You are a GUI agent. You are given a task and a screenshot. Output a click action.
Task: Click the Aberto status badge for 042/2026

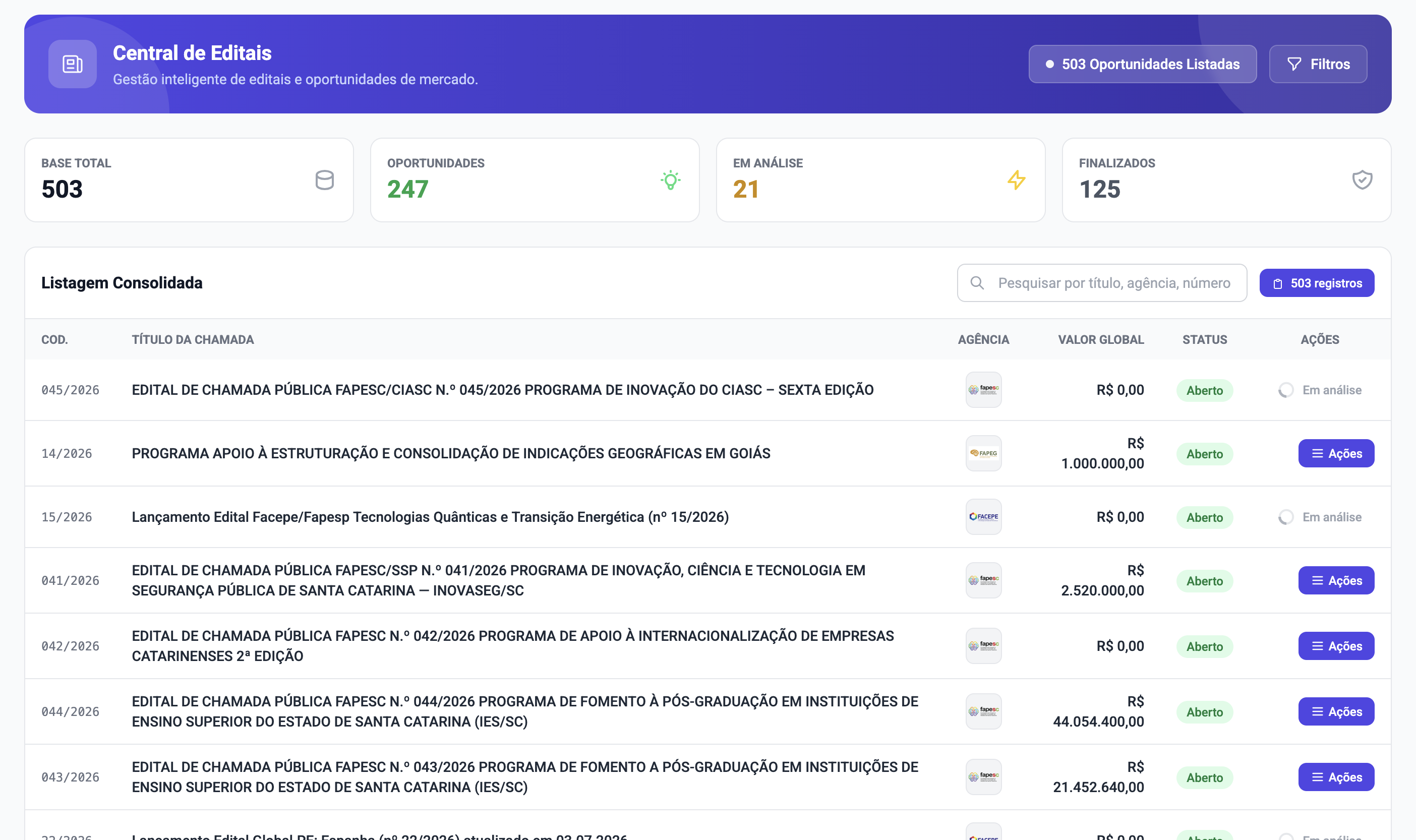(1204, 646)
